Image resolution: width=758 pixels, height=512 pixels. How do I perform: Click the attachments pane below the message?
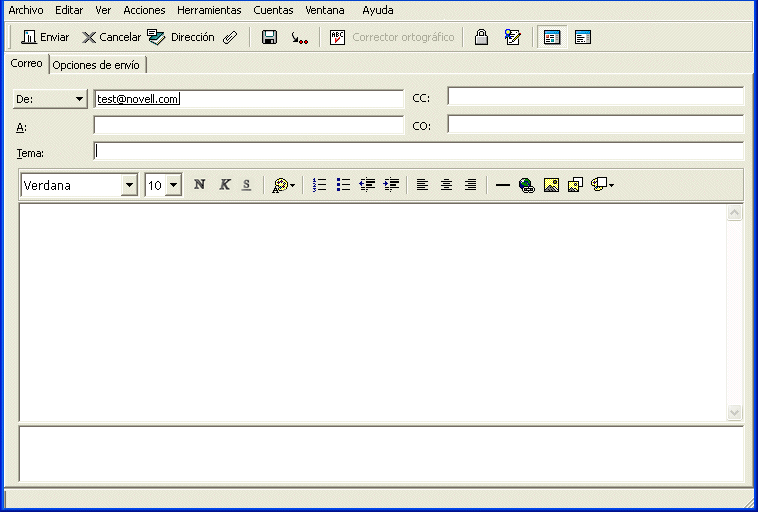(381, 454)
